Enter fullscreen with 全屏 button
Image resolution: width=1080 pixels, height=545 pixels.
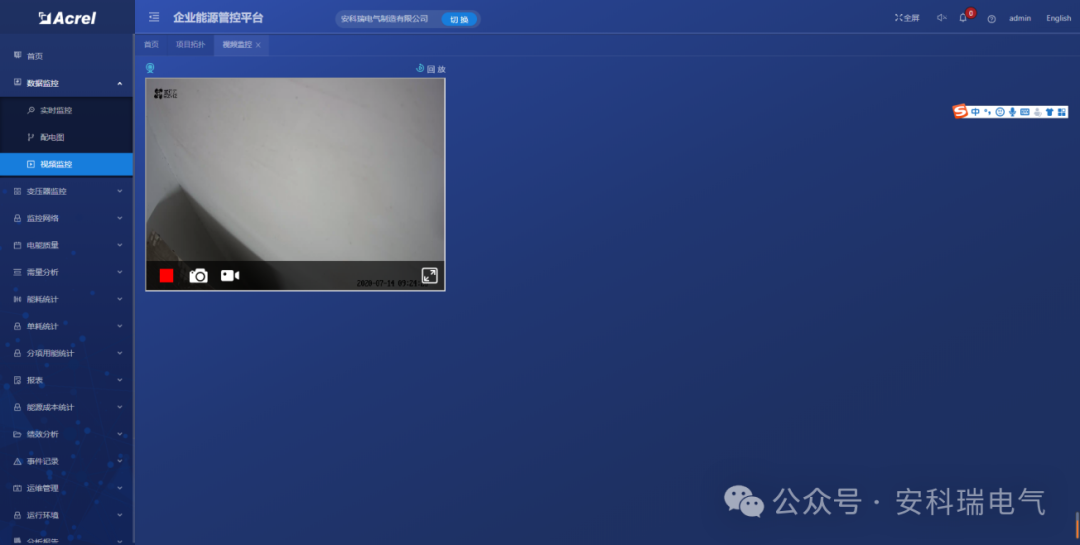tap(907, 18)
